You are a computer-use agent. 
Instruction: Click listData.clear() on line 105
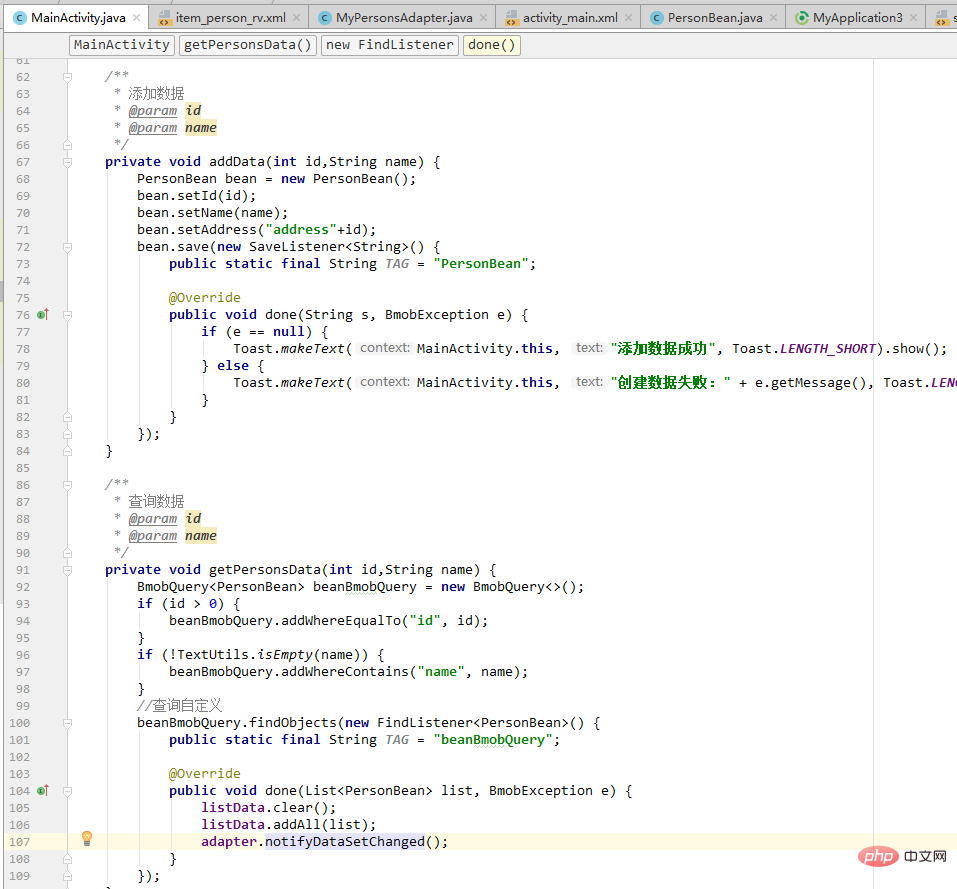click(269, 808)
